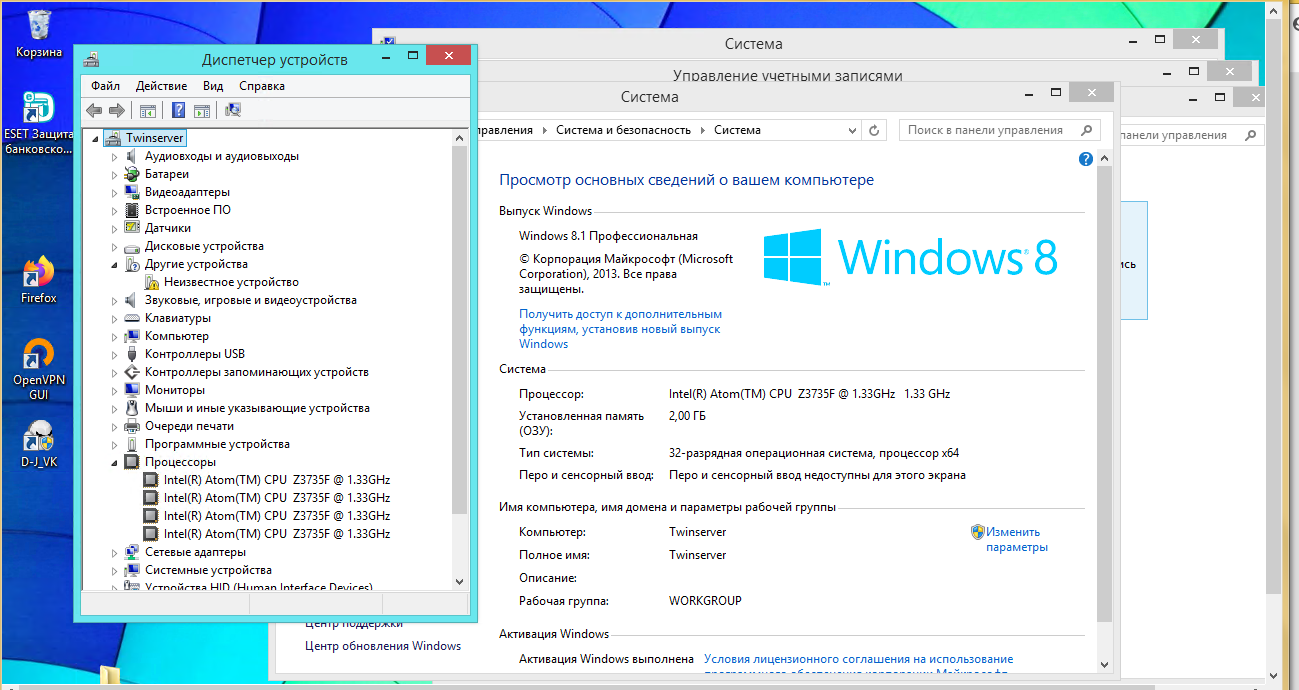Expand the Звуковые, игровые и видеоустройства node

coord(114,301)
